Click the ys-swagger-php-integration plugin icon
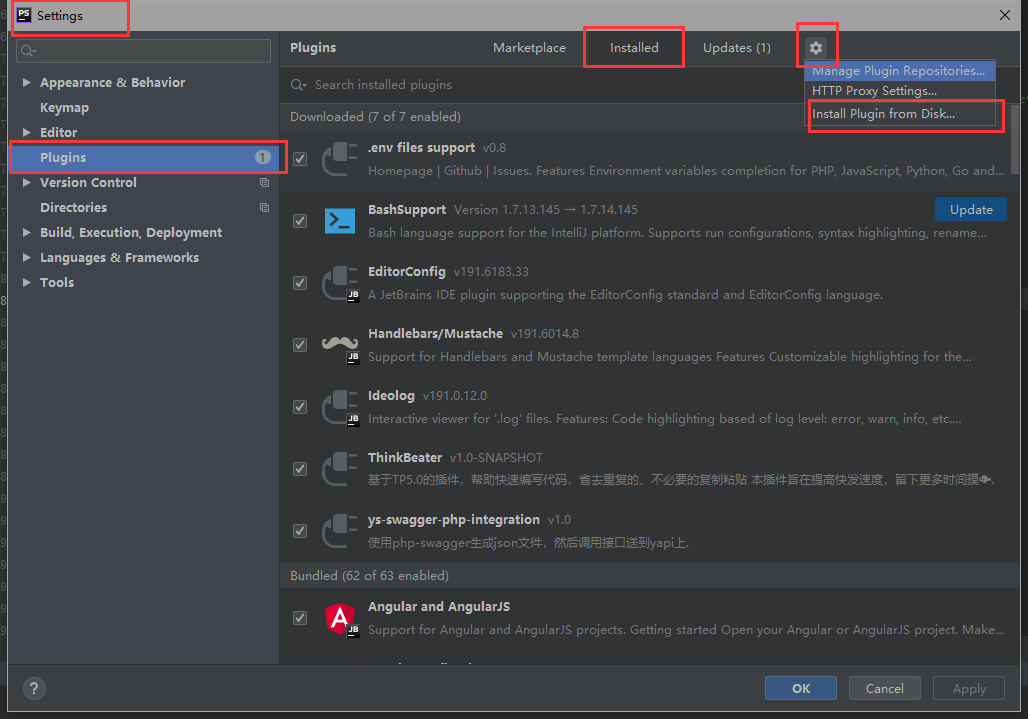Screen dimensions: 1028x719 pos(340,531)
